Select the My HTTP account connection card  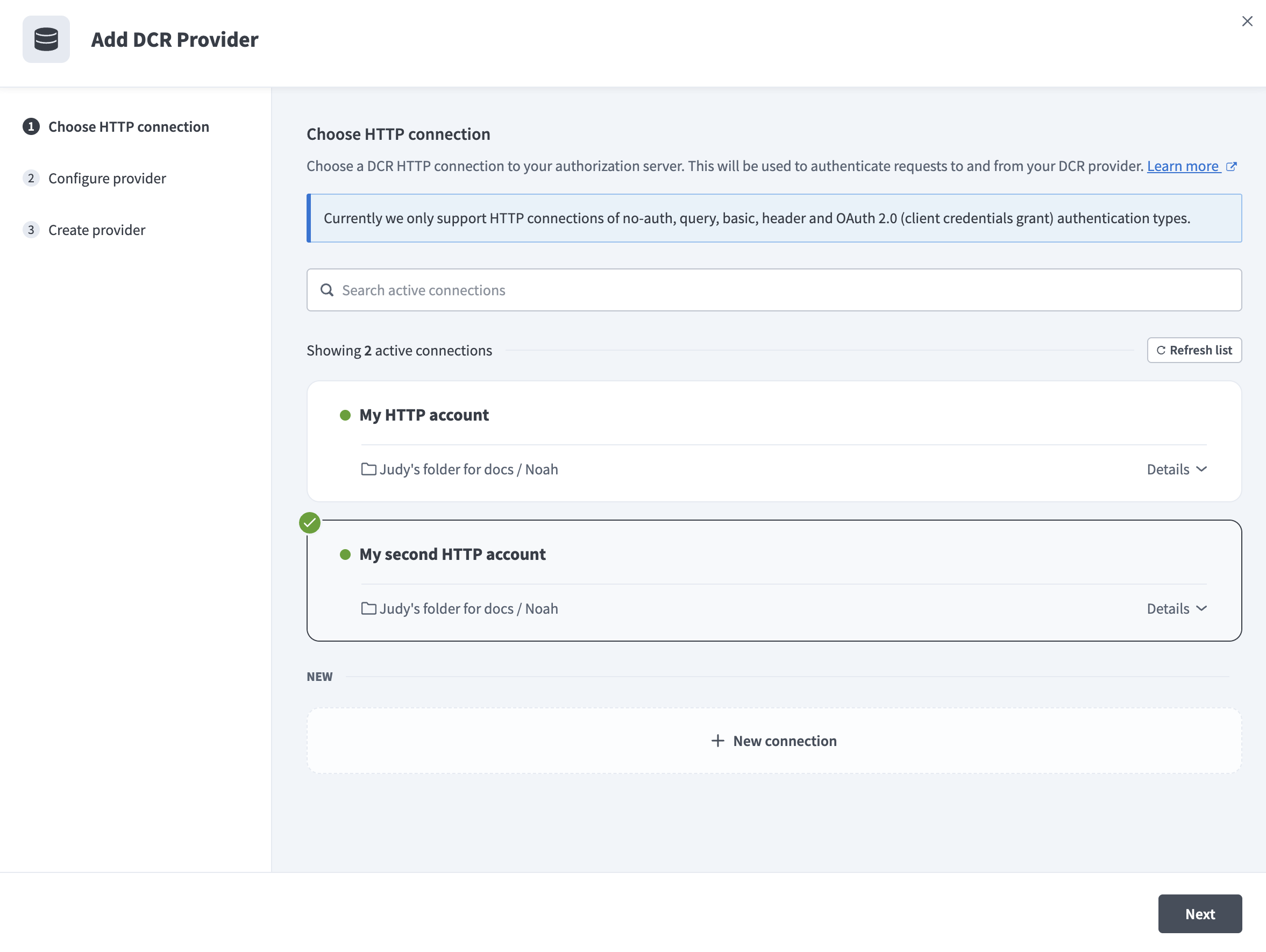pos(774,442)
